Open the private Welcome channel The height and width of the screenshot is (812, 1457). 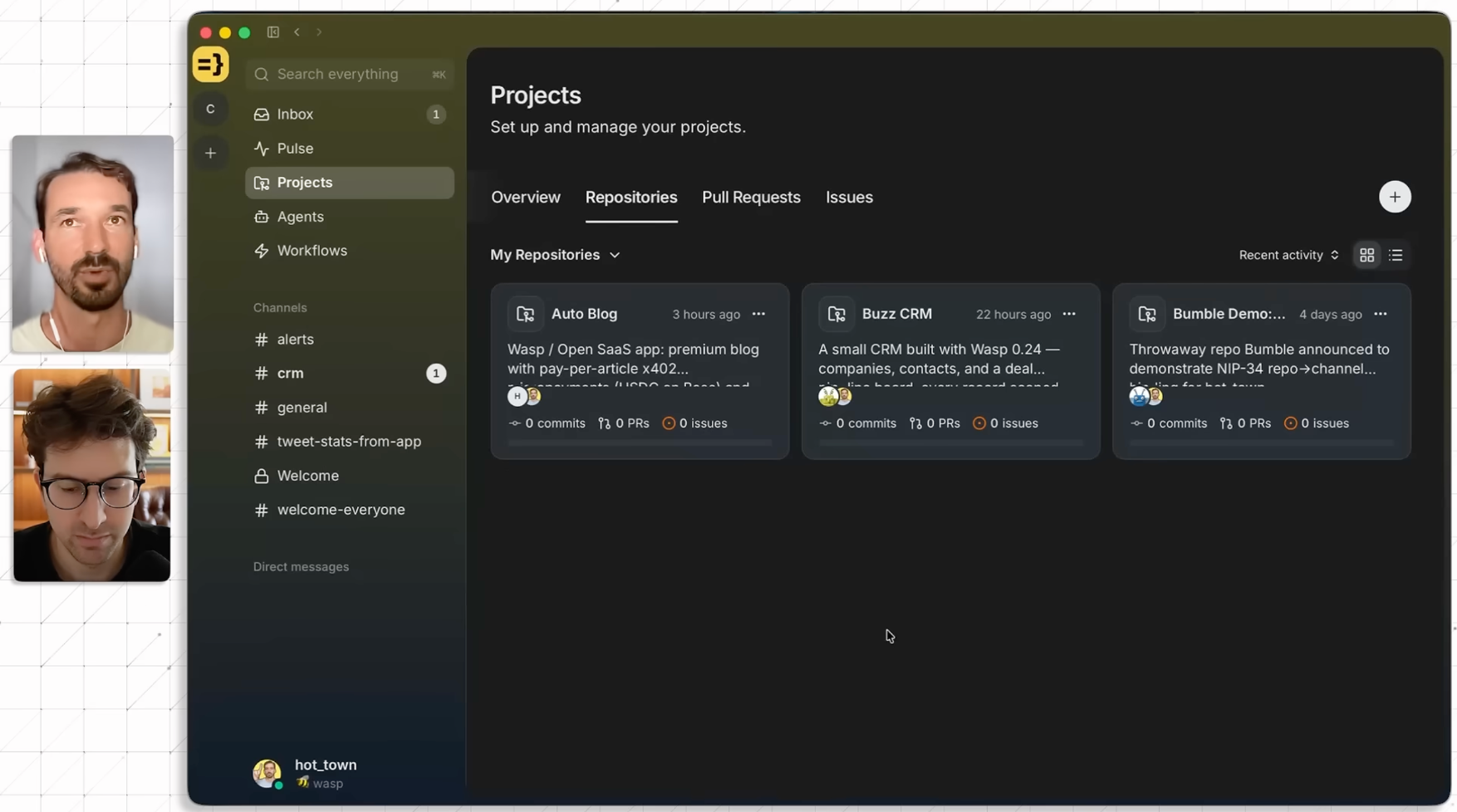pos(350,476)
